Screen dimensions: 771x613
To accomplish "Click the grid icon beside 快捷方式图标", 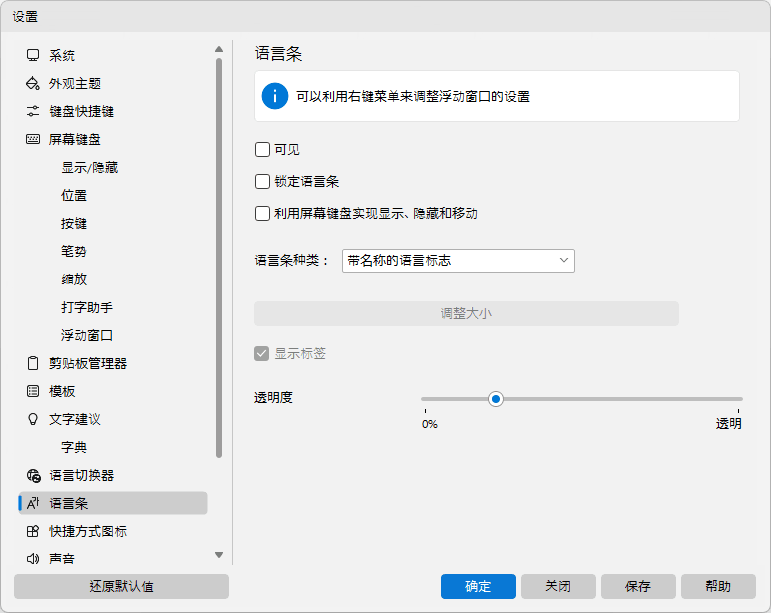I will 33,531.
